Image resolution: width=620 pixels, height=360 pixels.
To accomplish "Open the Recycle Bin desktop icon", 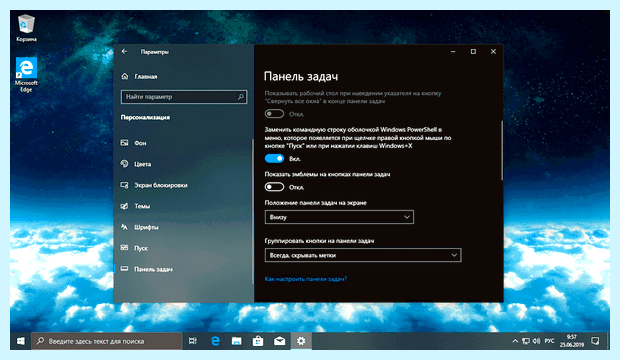I will pos(26,28).
